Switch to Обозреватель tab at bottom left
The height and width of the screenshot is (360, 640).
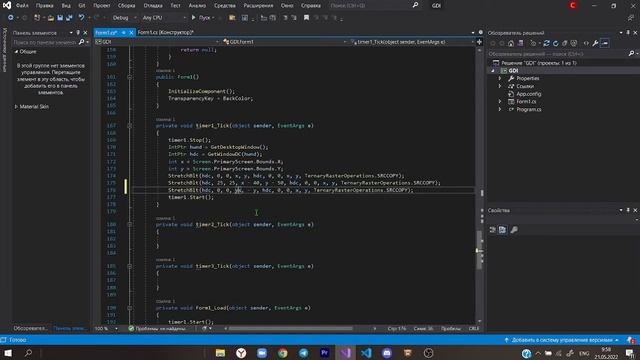pyautogui.click(x=30, y=328)
